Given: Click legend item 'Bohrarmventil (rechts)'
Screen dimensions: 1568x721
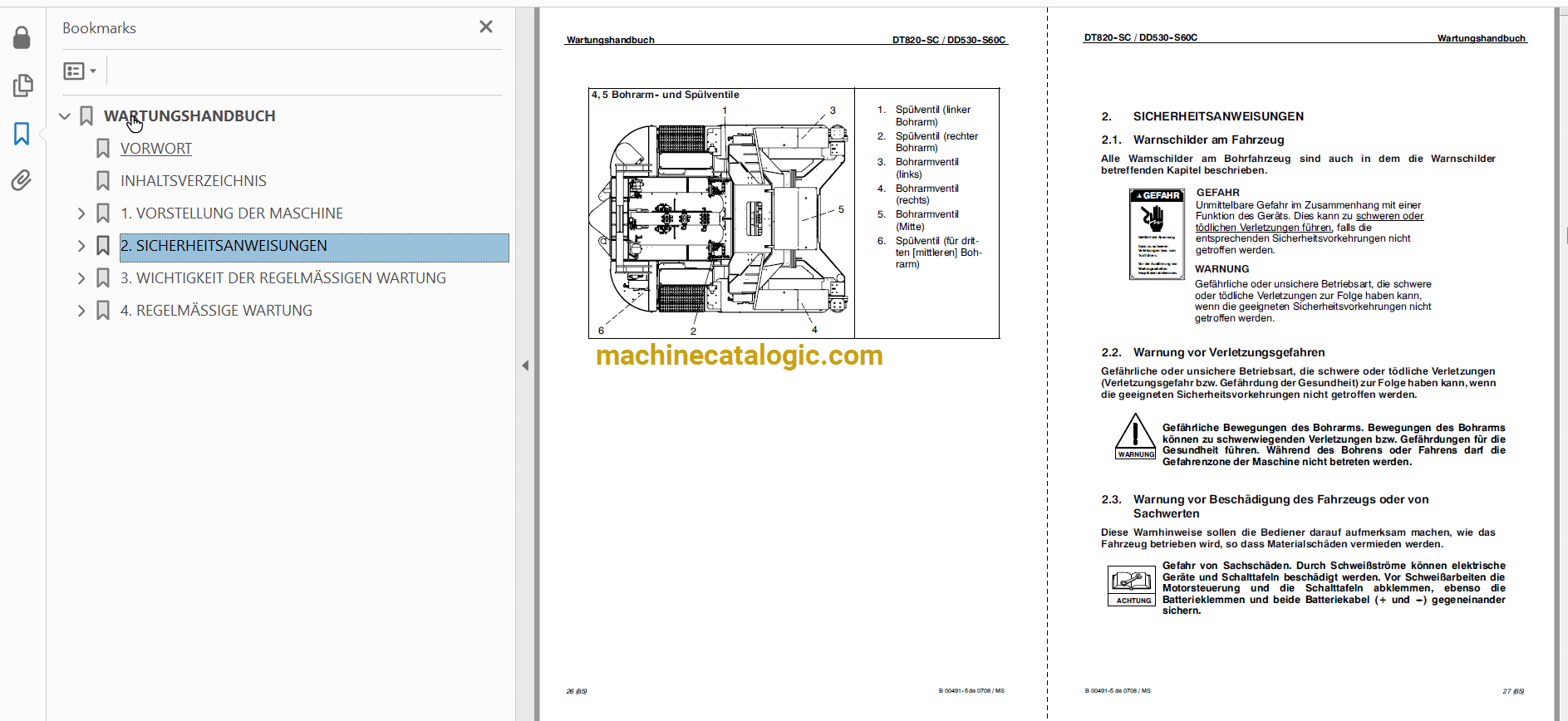Looking at the screenshot, I should tap(927, 194).
